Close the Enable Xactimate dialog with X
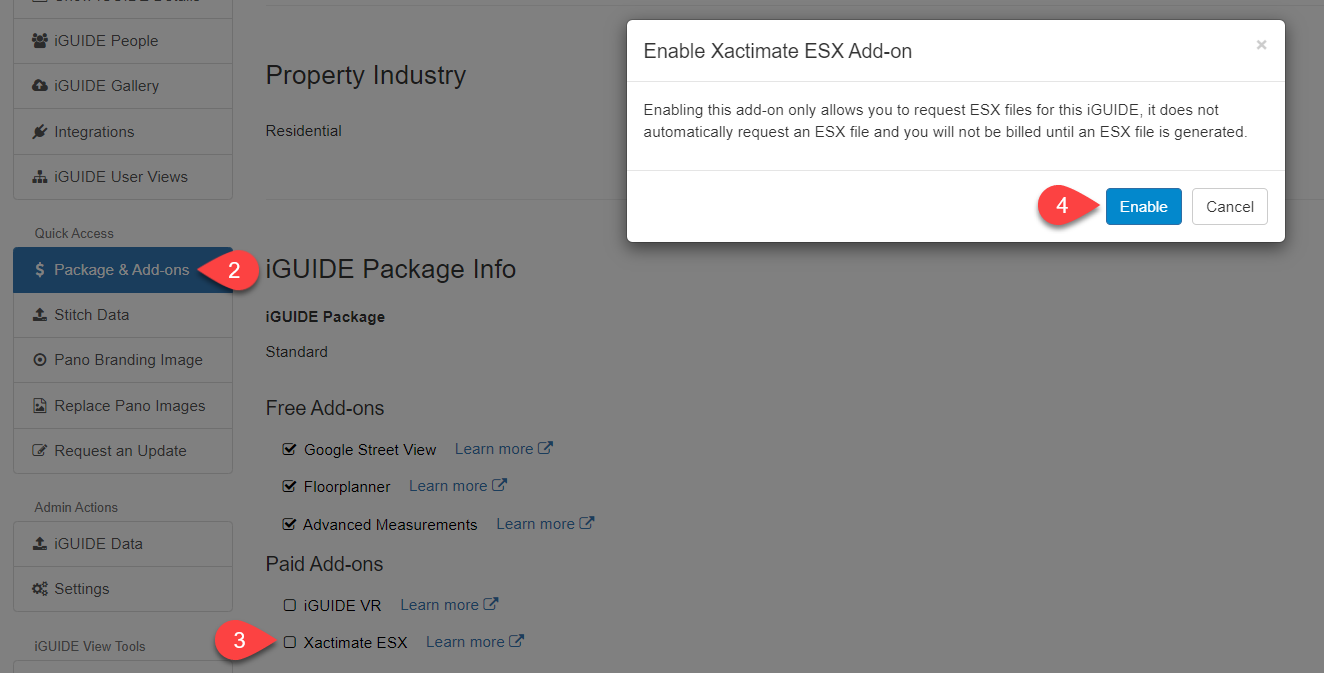This screenshot has height=673, width=1324. [x=1261, y=45]
